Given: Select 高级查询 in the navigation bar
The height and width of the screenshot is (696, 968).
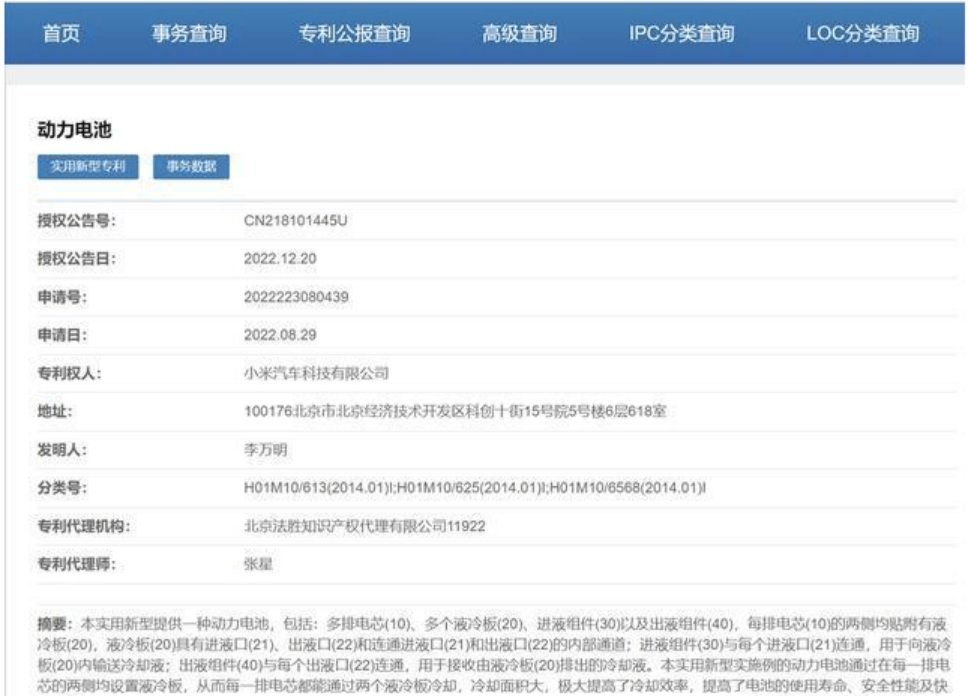Looking at the screenshot, I should pyautogui.click(x=519, y=33).
